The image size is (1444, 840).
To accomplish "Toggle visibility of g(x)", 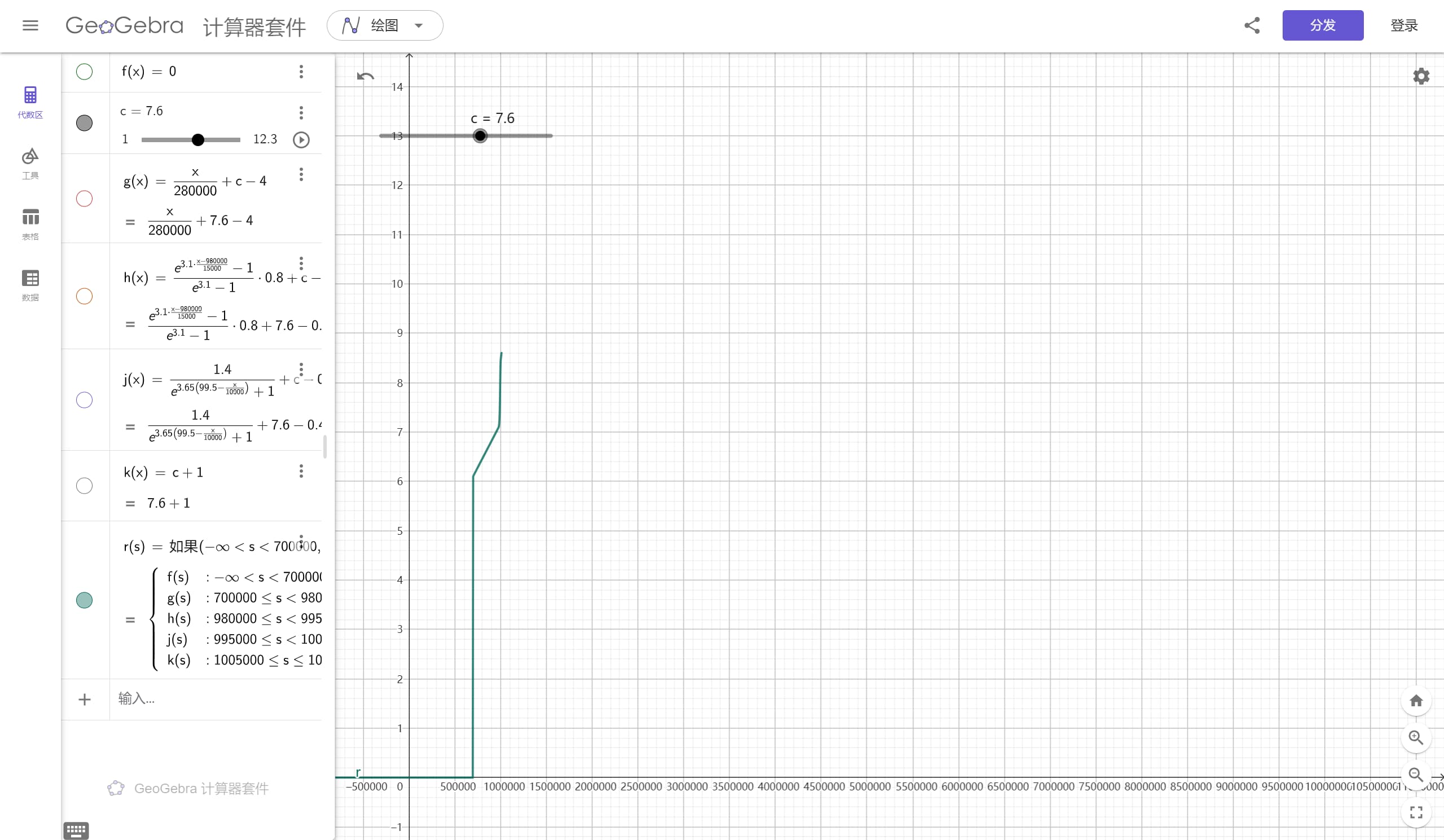I will coord(84,198).
